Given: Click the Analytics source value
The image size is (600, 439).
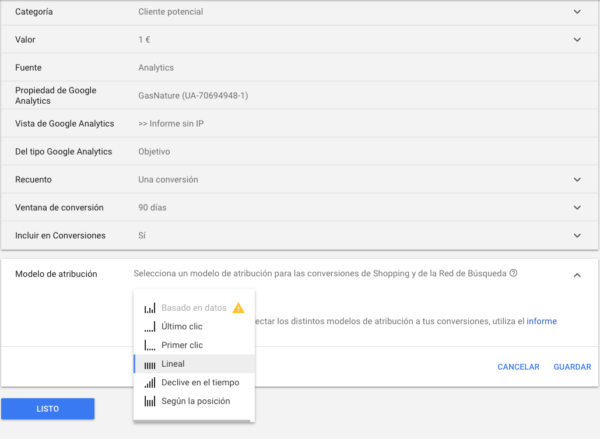Looking at the screenshot, I should click(156, 68).
